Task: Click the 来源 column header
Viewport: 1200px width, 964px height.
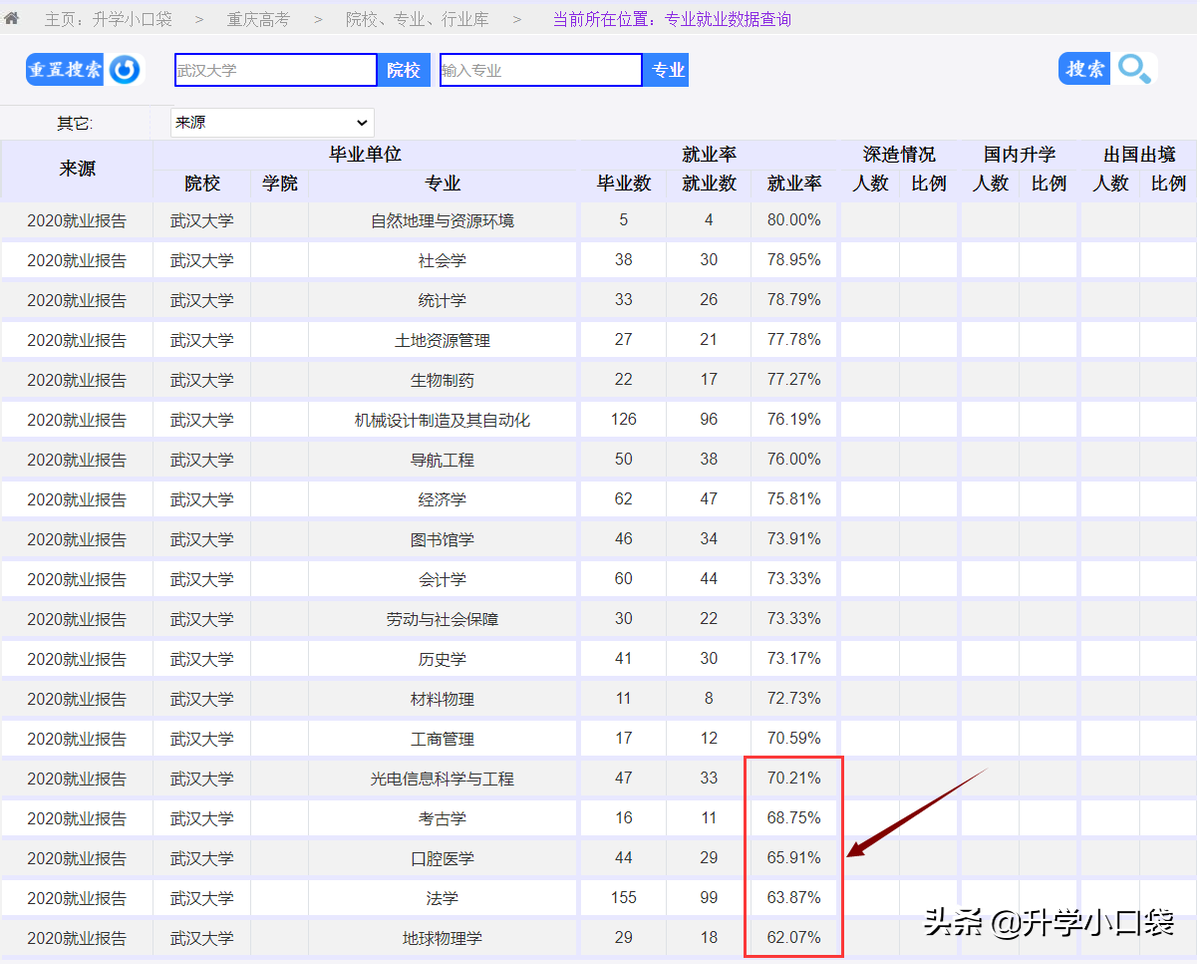Action: [x=77, y=169]
